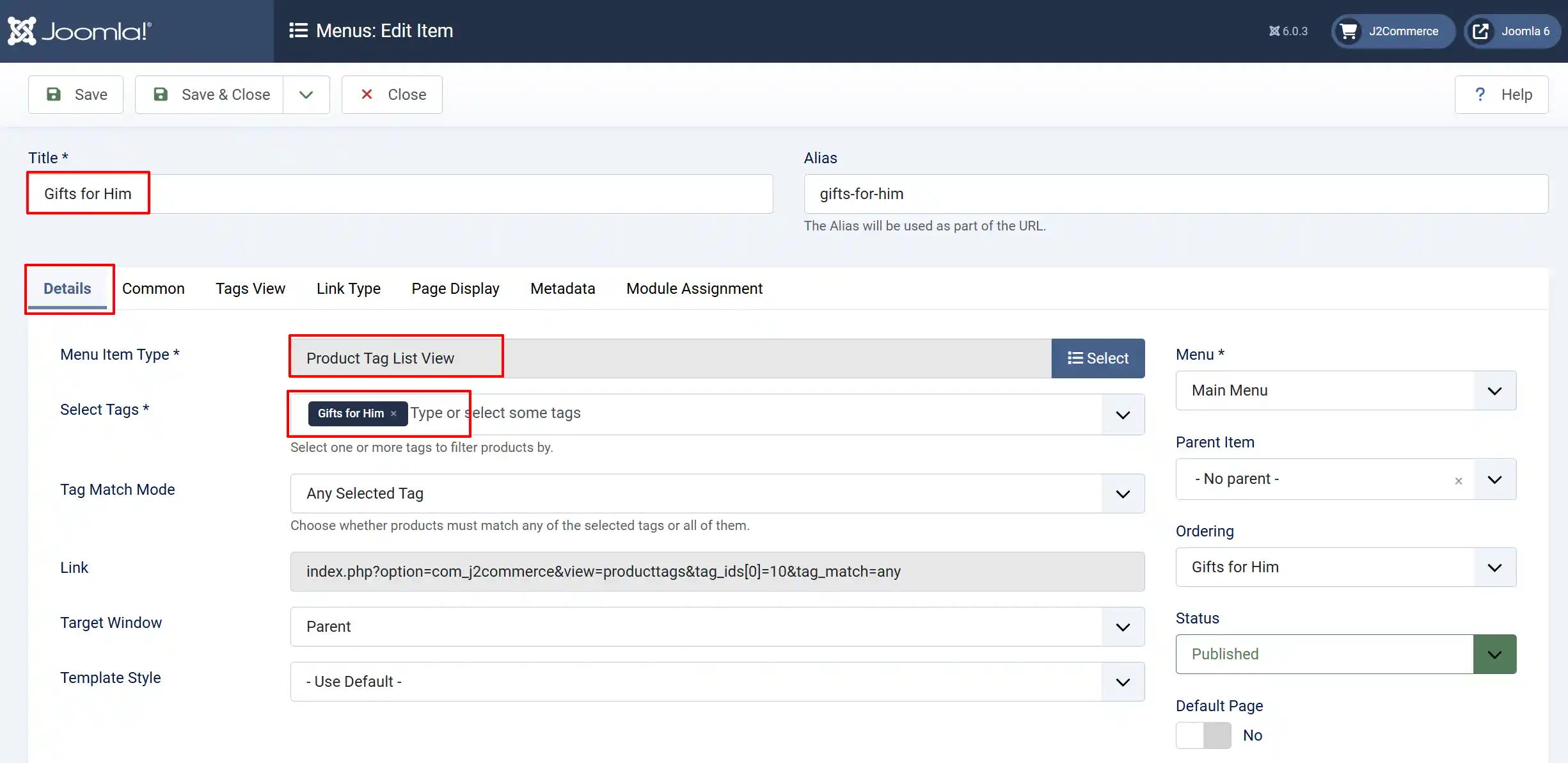Click the Alias field gifts-for-him

tap(1176, 194)
